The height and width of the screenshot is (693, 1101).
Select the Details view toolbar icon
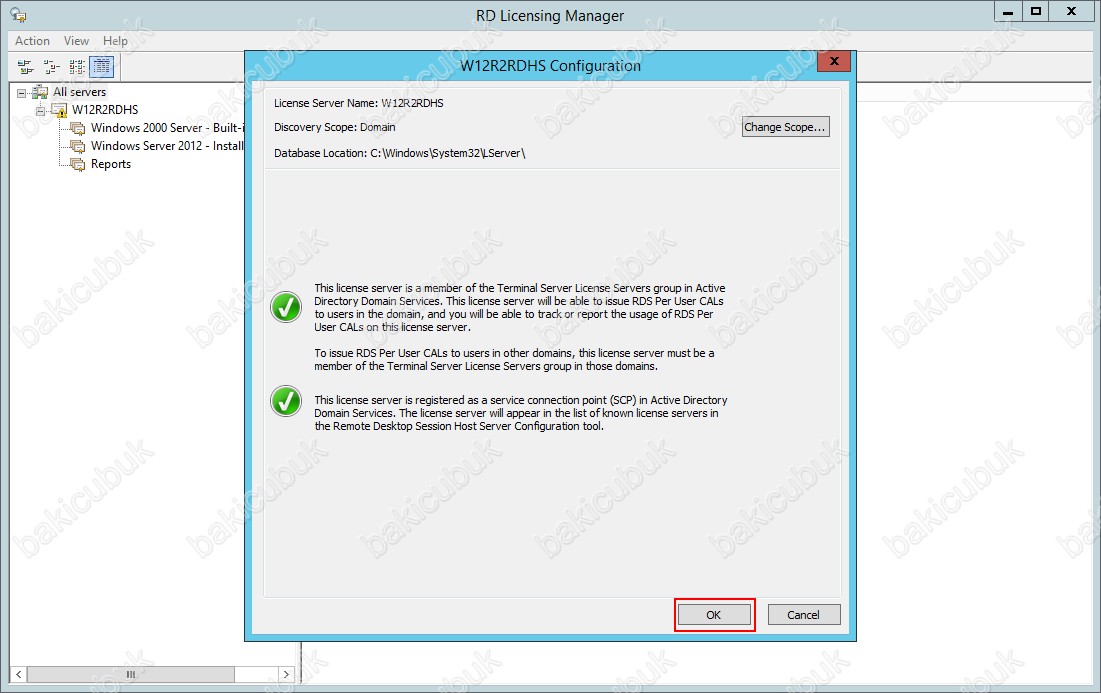click(102, 67)
